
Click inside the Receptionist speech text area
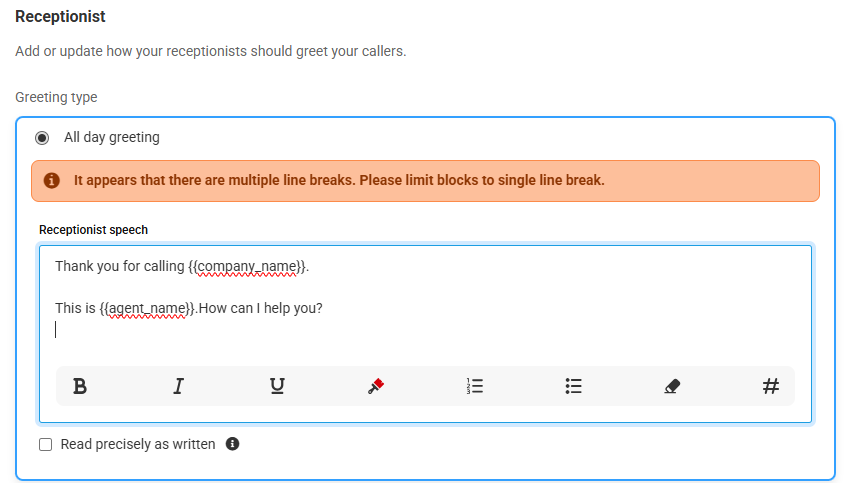coord(425,334)
